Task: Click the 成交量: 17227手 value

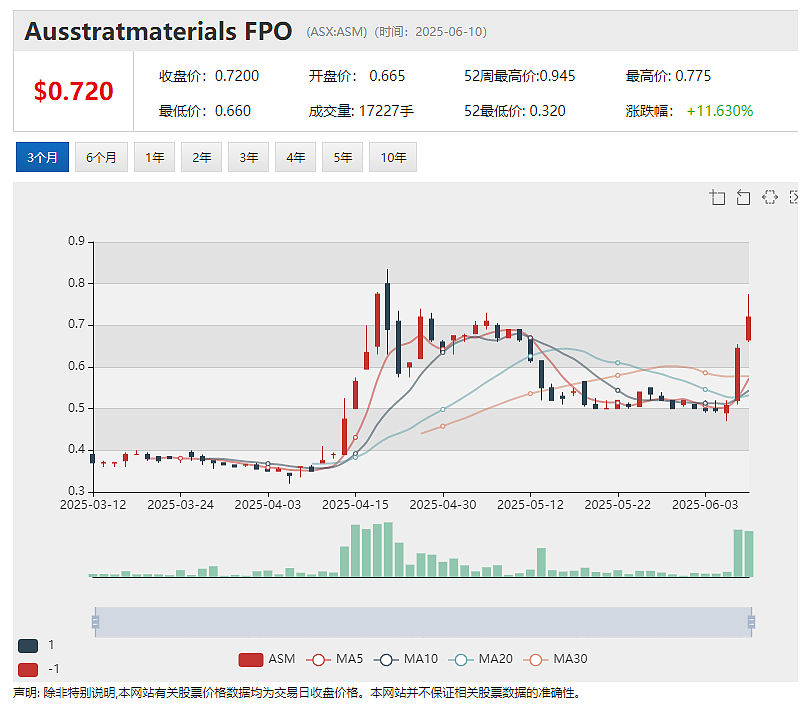Action: [361, 111]
